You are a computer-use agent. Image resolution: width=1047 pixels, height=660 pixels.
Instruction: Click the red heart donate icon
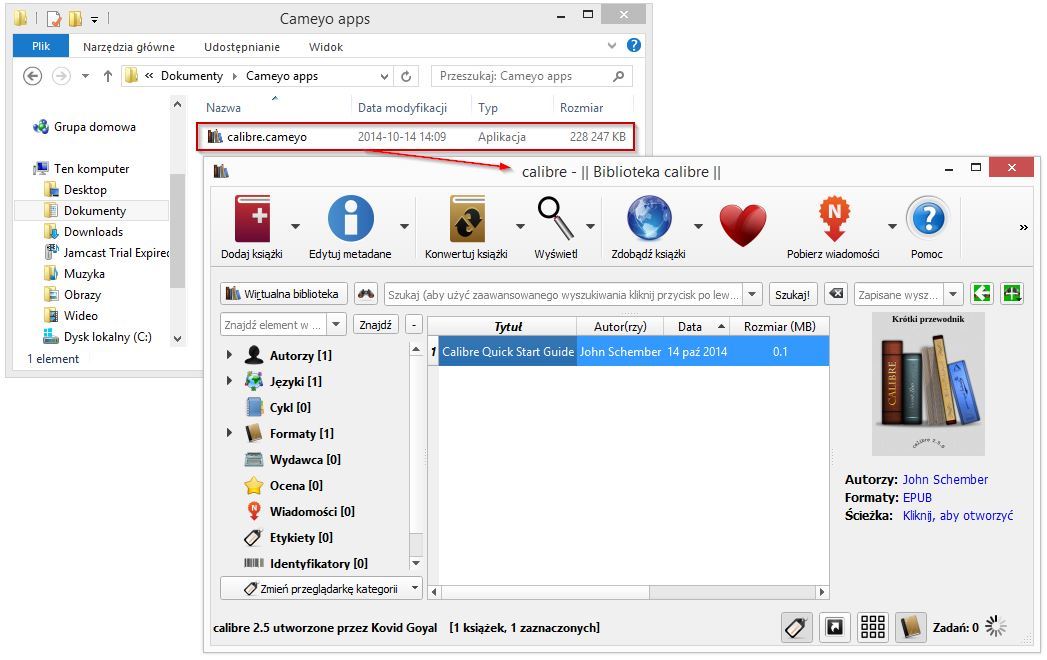(743, 225)
